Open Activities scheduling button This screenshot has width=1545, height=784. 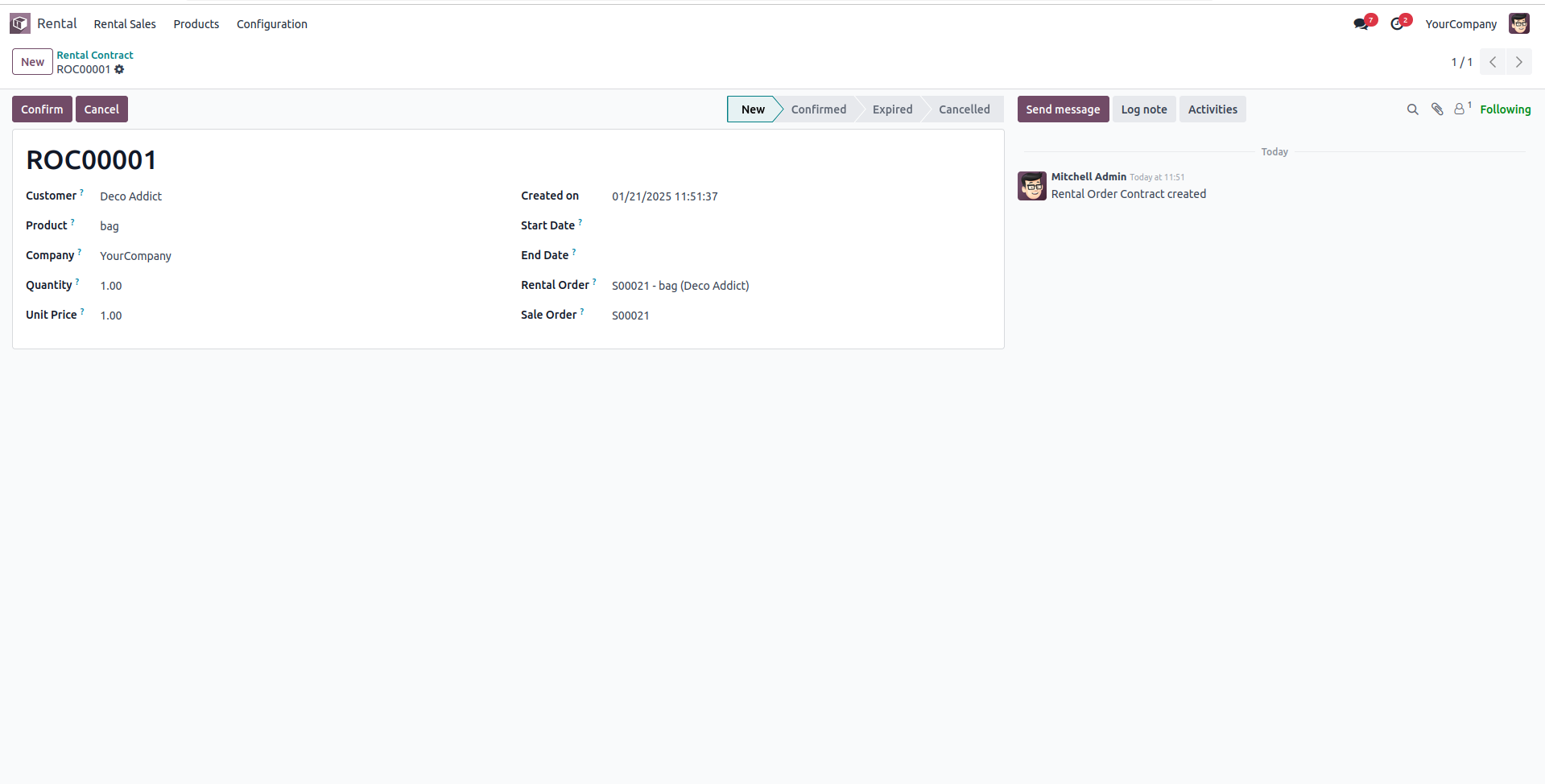1212,109
